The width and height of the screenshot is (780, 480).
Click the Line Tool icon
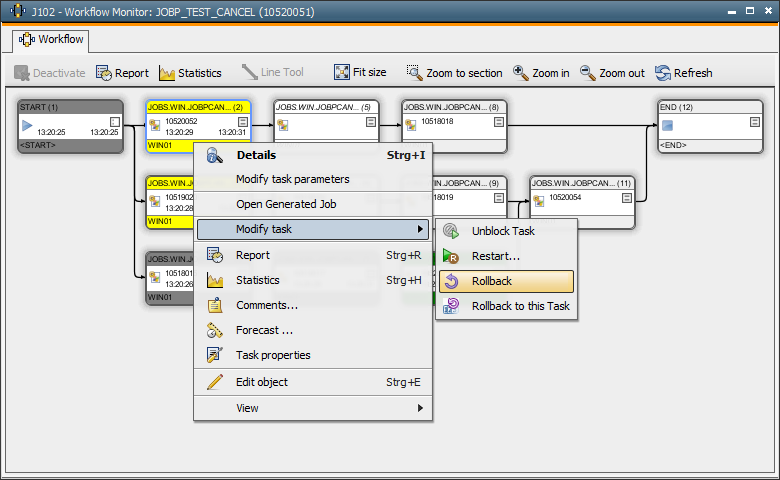tap(250, 73)
